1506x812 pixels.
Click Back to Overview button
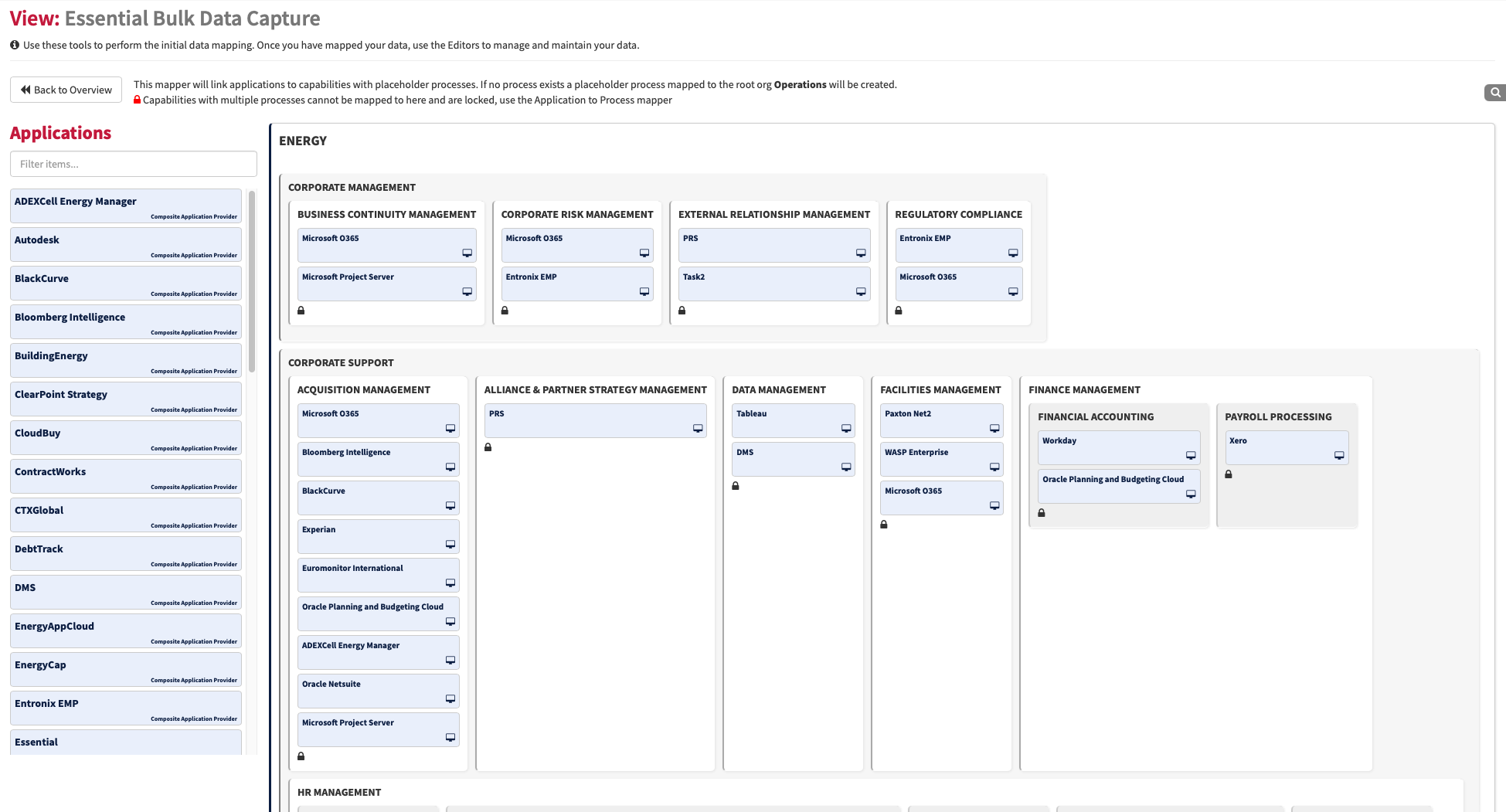click(66, 90)
